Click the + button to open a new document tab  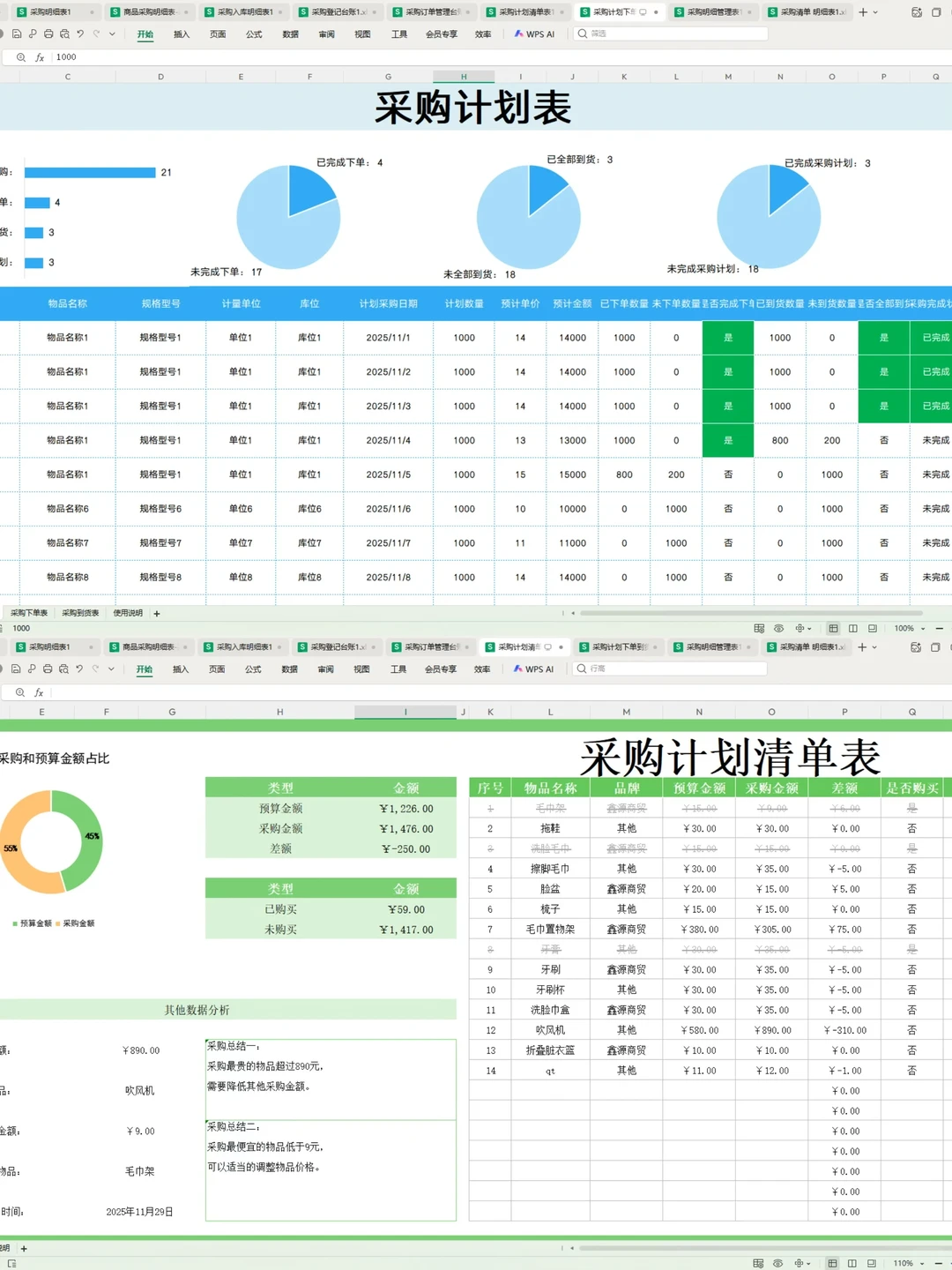862,11
